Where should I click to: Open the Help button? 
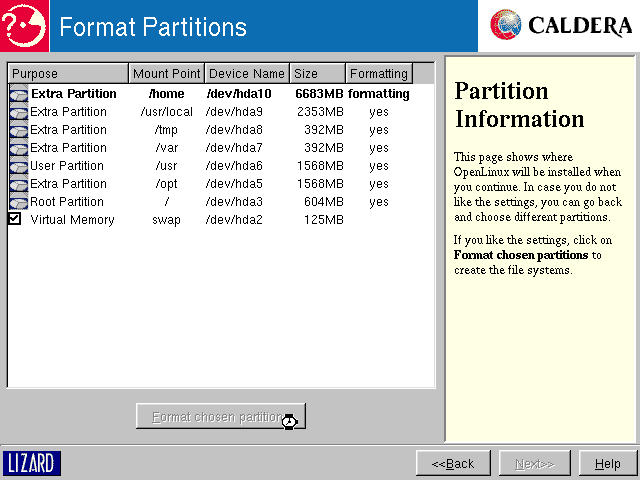coord(607,464)
